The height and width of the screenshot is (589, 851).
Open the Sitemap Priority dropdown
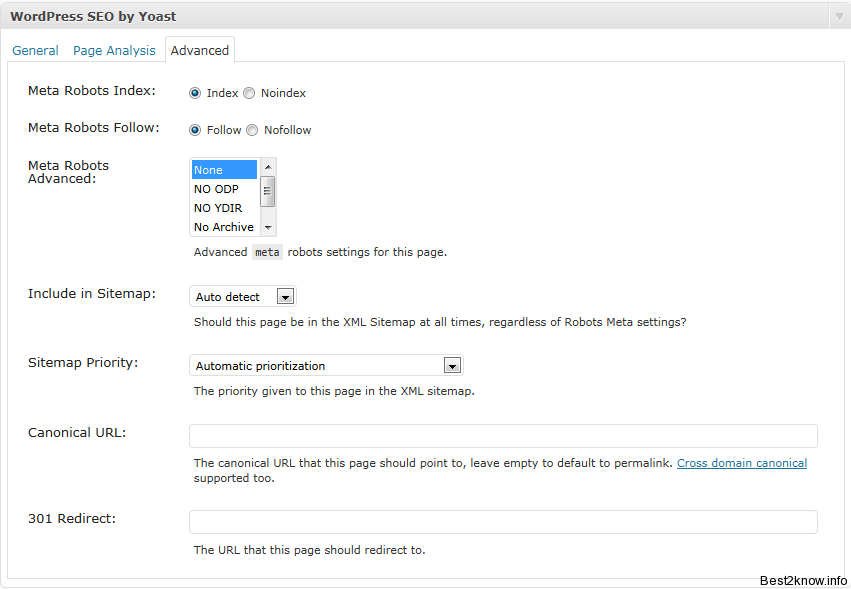326,365
